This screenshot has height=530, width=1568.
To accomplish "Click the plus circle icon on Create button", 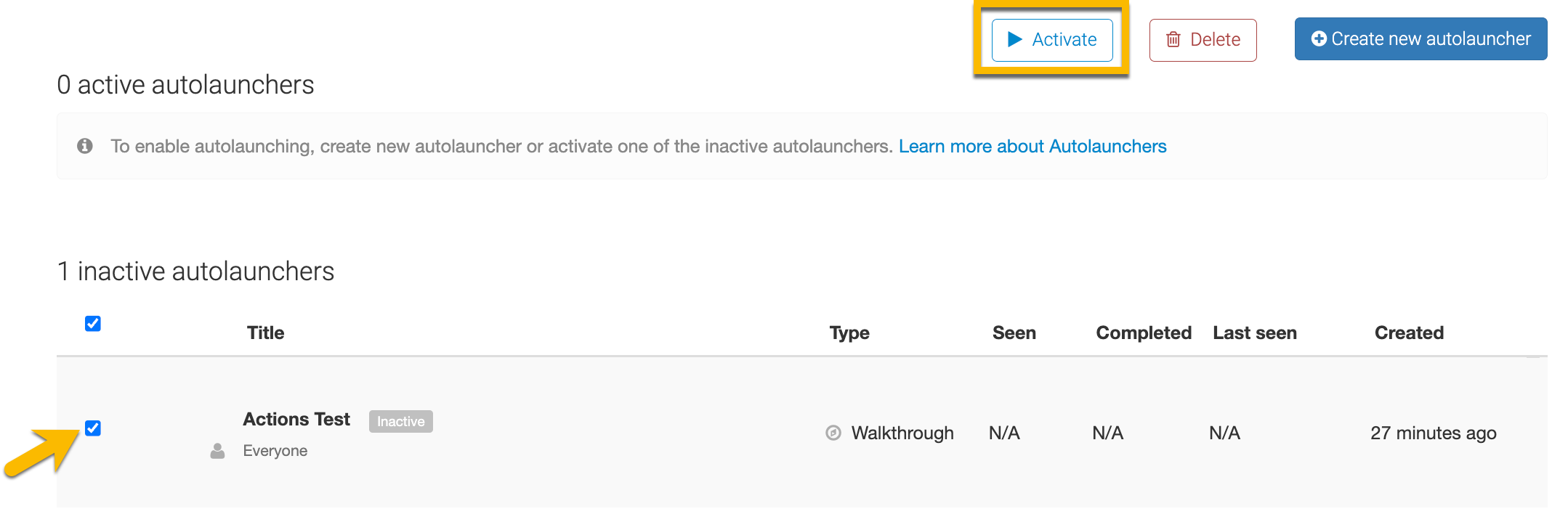I will coord(1318,38).
